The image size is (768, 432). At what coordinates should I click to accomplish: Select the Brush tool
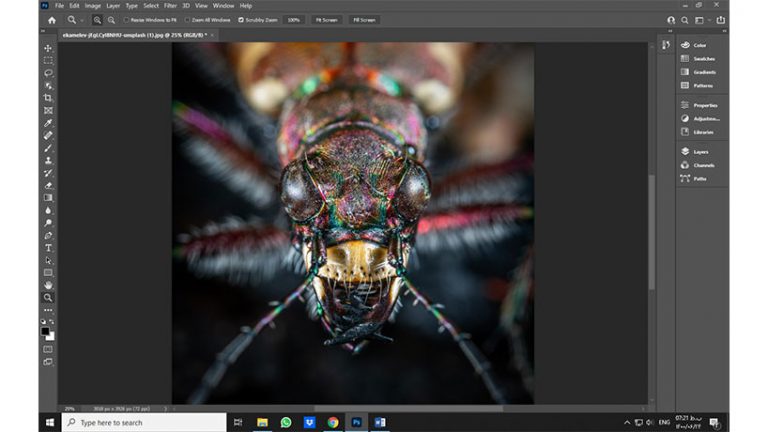click(x=48, y=148)
